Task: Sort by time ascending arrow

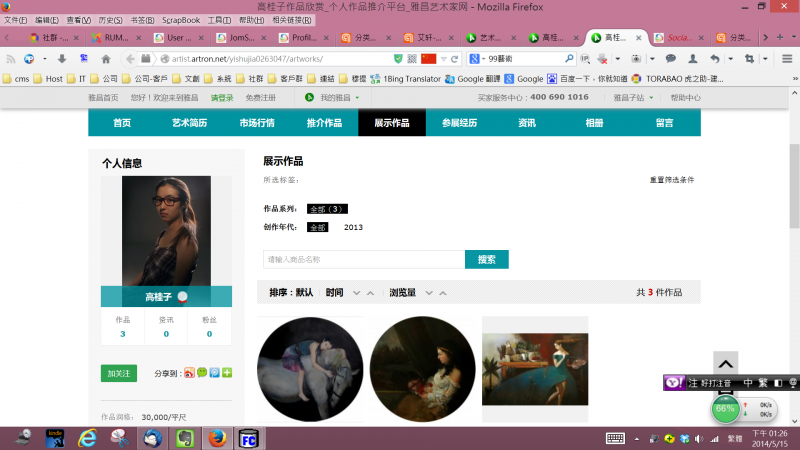Action: (370, 293)
